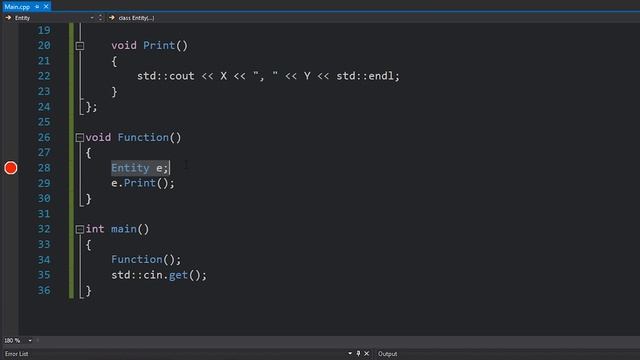This screenshot has height=360, width=640.
Task: Click the 'Function' name on line 26
Action: tap(143, 137)
